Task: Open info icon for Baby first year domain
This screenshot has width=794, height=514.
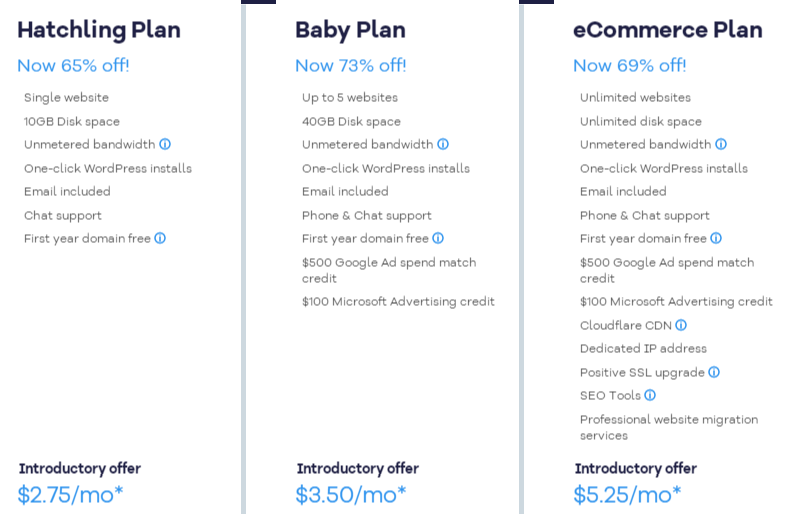Action: [438, 239]
